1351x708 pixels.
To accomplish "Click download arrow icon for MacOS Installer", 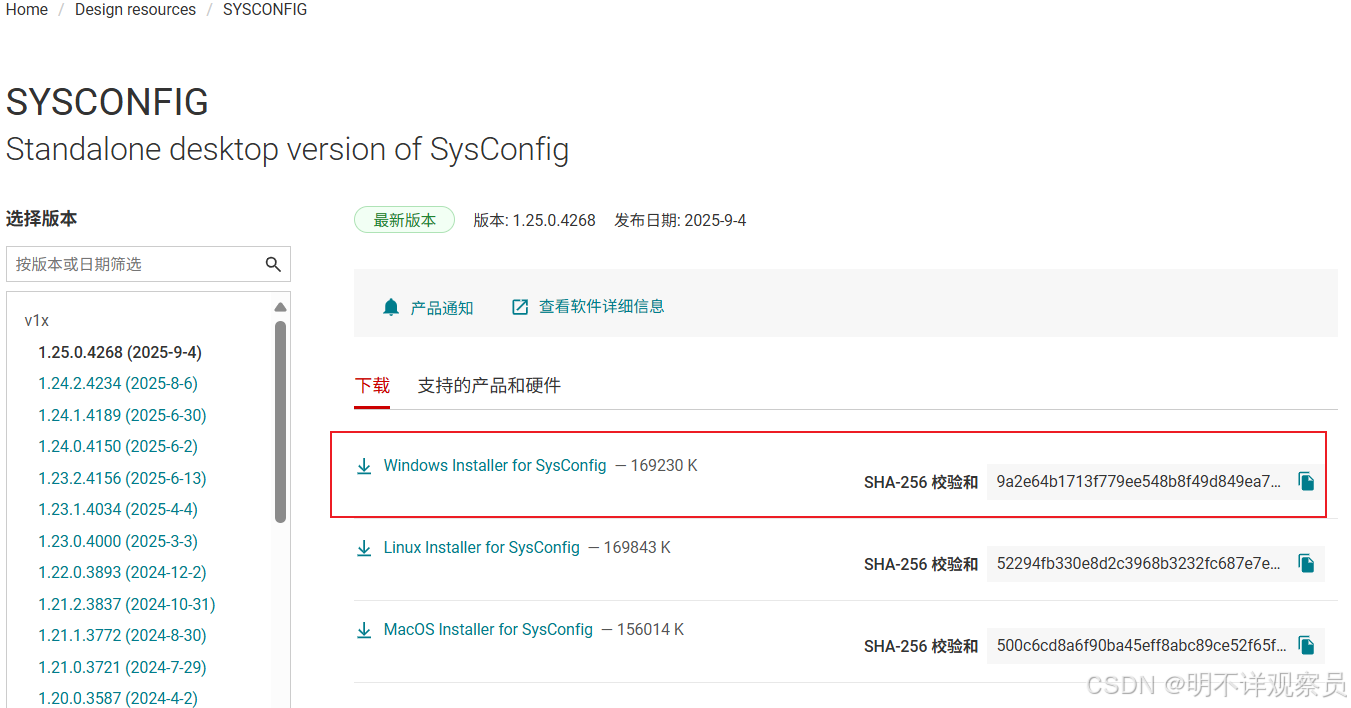I will pyautogui.click(x=365, y=630).
